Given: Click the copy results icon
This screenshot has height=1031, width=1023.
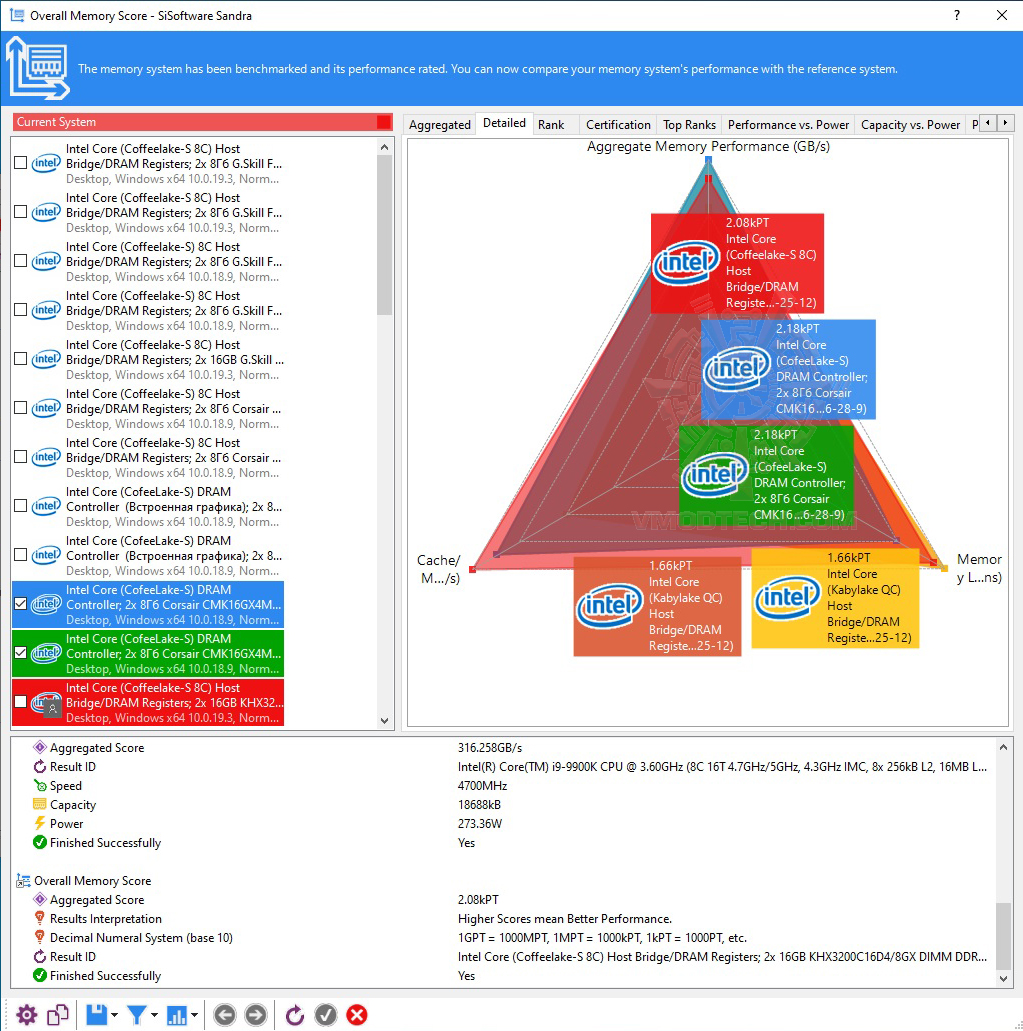Looking at the screenshot, I should pos(58,1015).
